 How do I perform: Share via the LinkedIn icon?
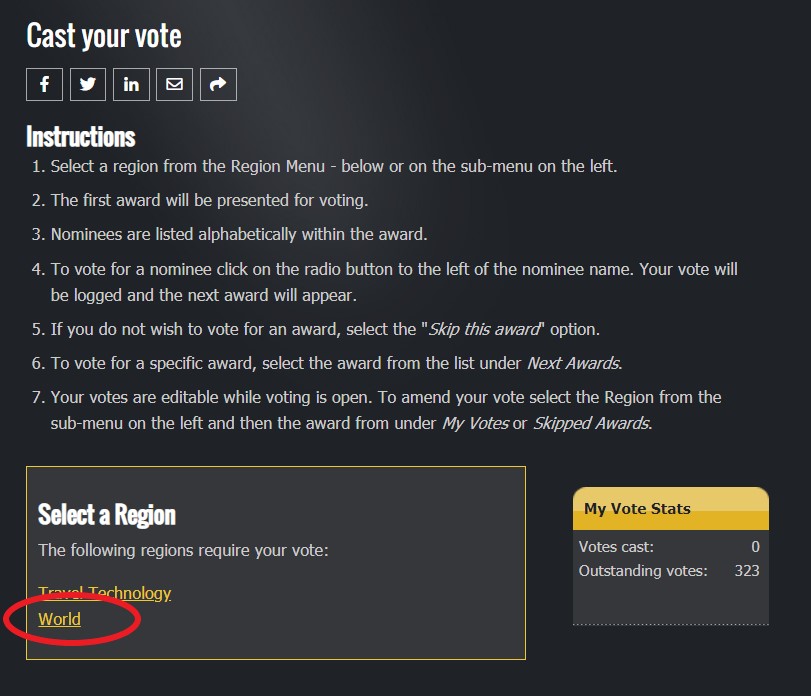point(131,85)
